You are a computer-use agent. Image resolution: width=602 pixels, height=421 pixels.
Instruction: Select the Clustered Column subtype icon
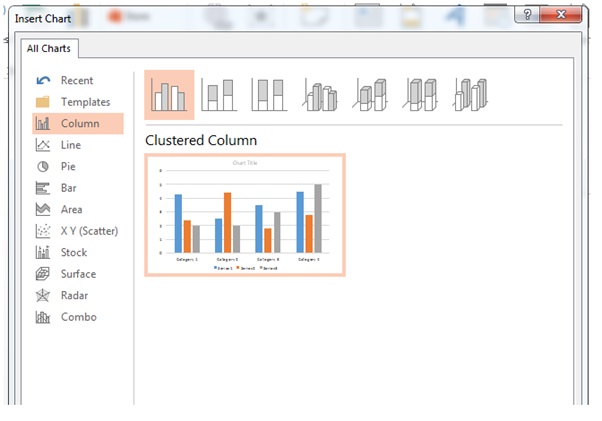[169, 96]
